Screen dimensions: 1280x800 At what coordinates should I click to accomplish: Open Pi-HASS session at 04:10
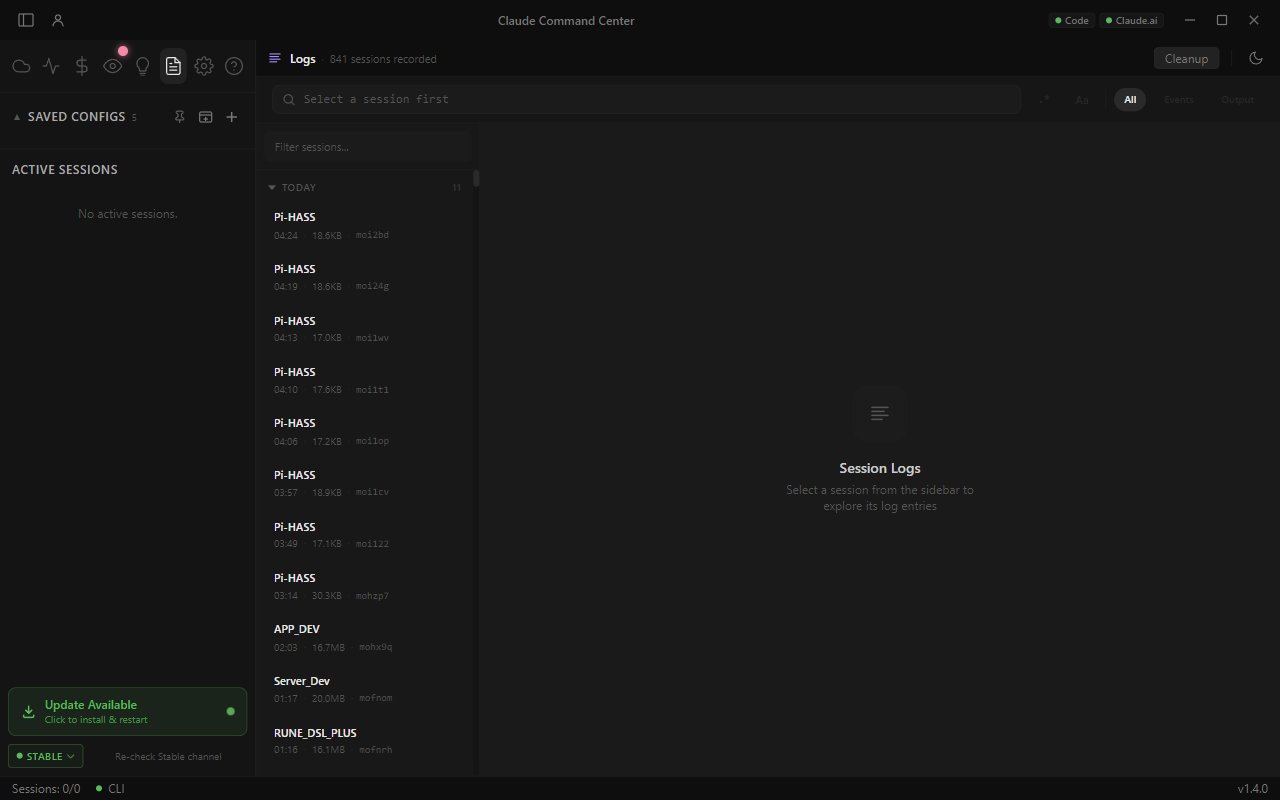tap(366, 380)
